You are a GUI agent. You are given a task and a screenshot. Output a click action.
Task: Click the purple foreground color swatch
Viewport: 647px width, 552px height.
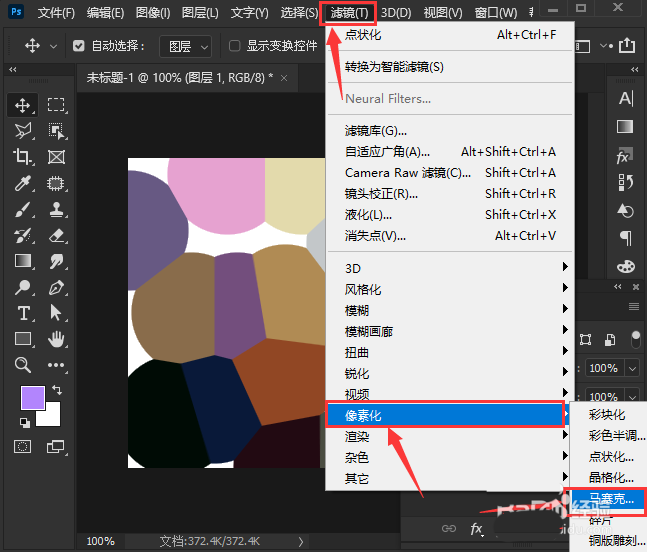click(33, 398)
